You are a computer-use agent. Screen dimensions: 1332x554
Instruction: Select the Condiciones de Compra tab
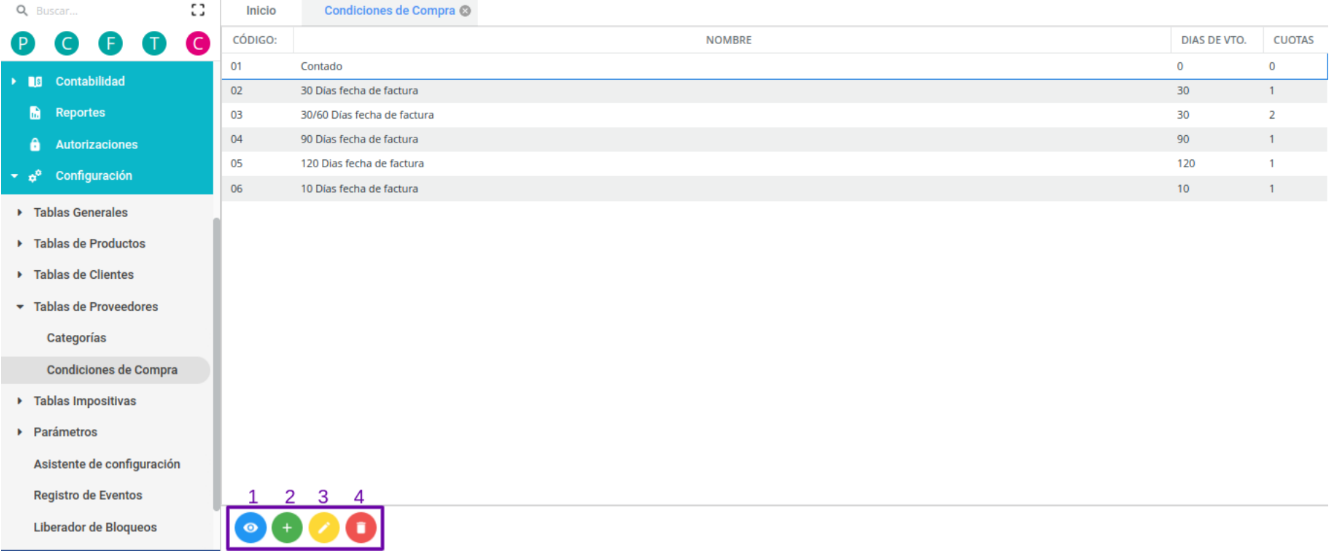pyautogui.click(x=390, y=11)
